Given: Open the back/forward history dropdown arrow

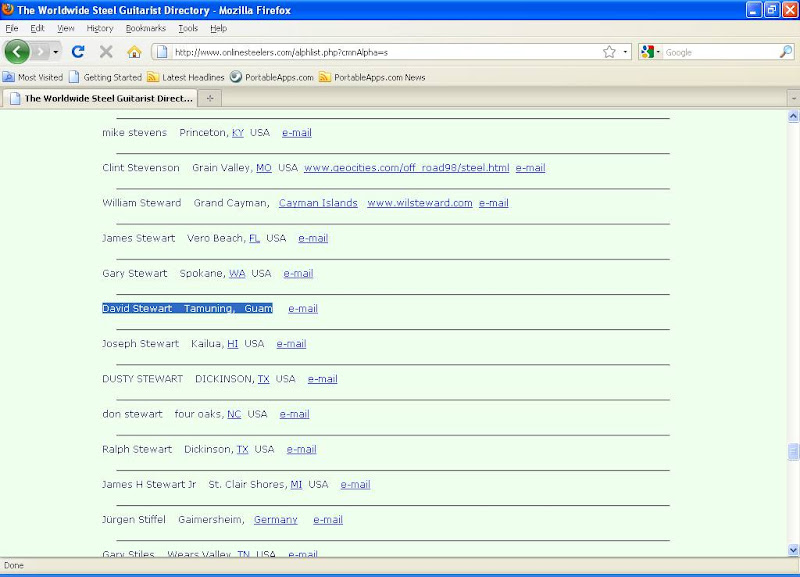Looking at the screenshot, I should point(56,52).
